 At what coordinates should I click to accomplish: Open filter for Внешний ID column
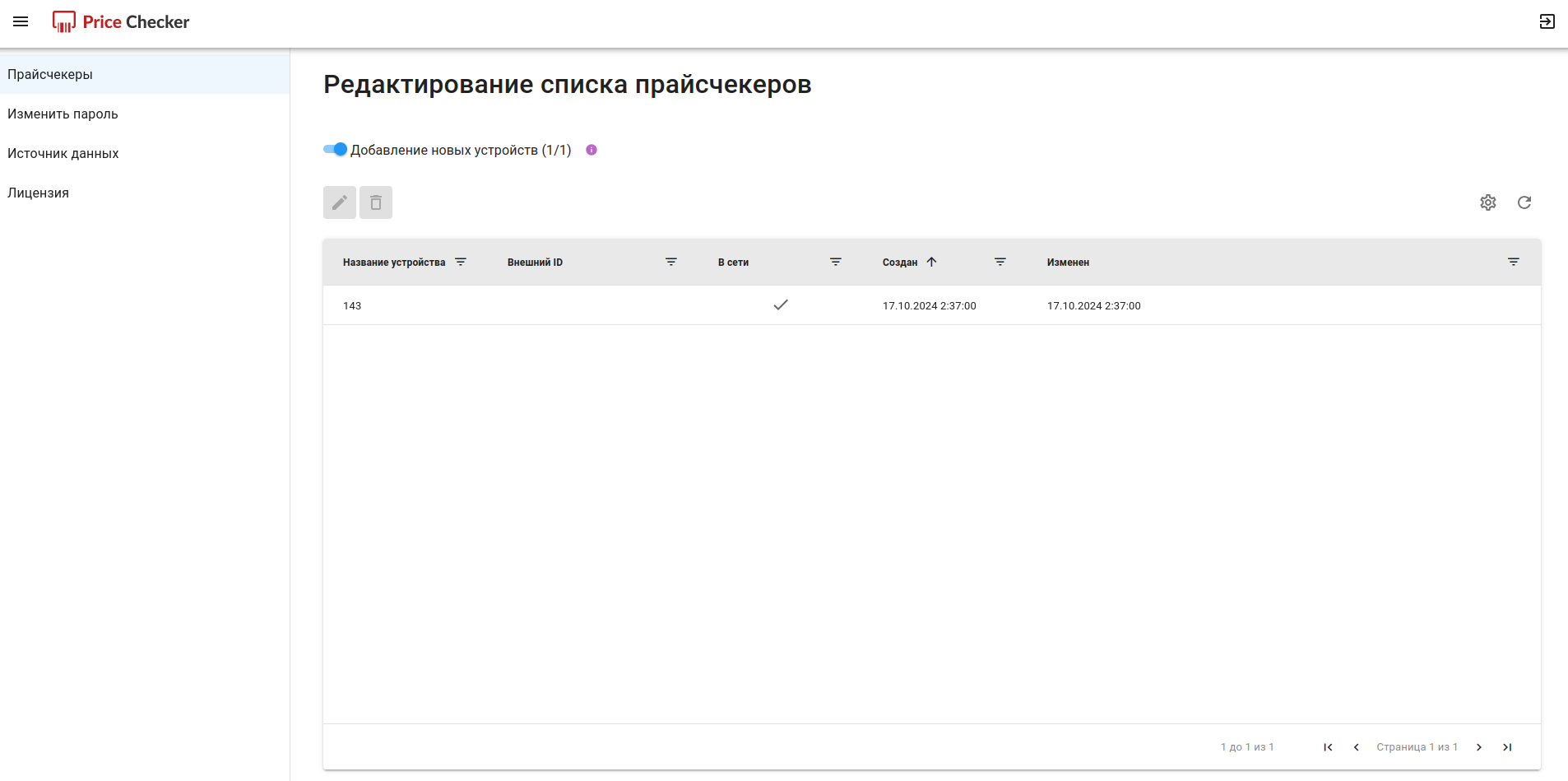pyautogui.click(x=671, y=262)
